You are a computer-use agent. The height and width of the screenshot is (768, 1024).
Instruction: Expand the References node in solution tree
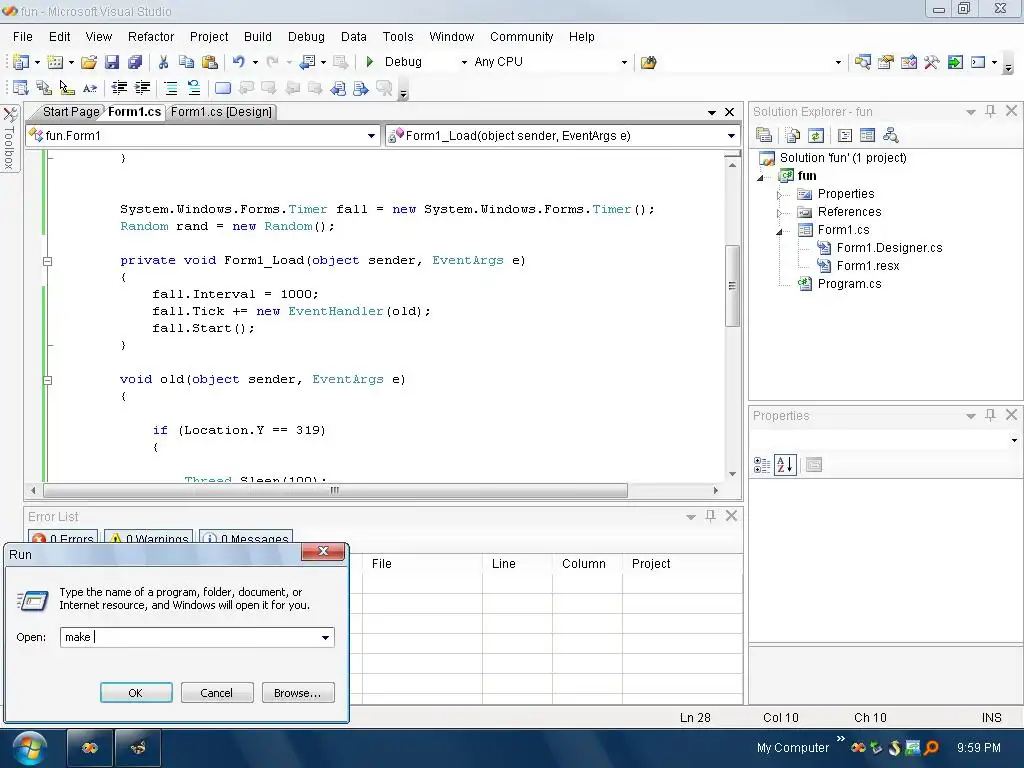pyautogui.click(x=779, y=213)
